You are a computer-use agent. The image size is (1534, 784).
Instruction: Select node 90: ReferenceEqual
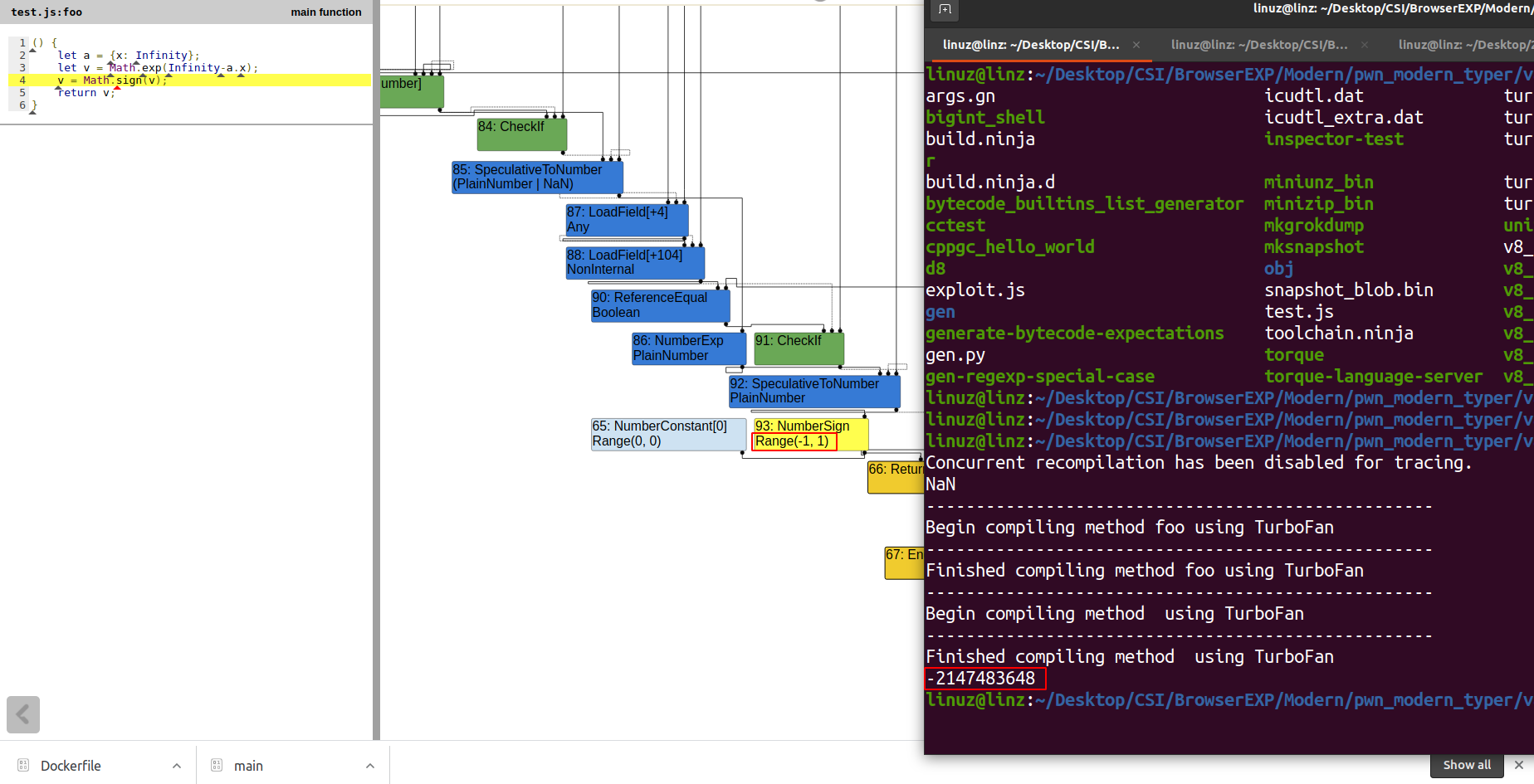[660, 305]
